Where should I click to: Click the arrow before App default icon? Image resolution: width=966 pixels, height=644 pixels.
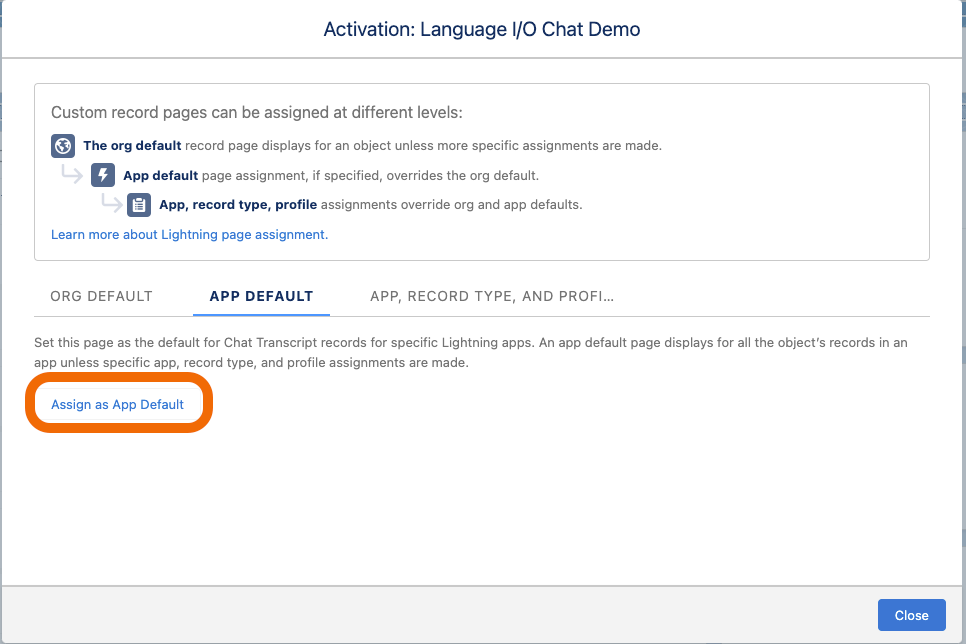72,174
